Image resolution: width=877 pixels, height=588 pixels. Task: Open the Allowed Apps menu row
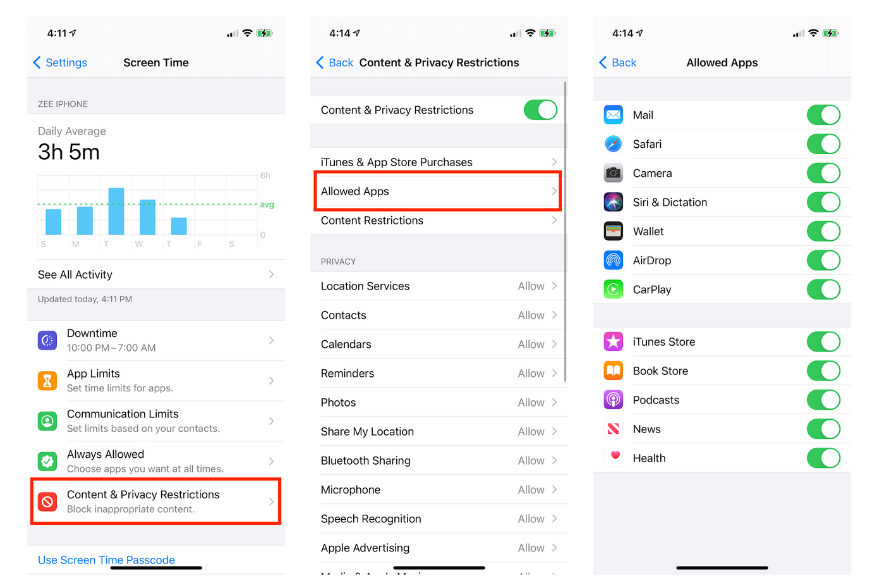click(x=439, y=191)
